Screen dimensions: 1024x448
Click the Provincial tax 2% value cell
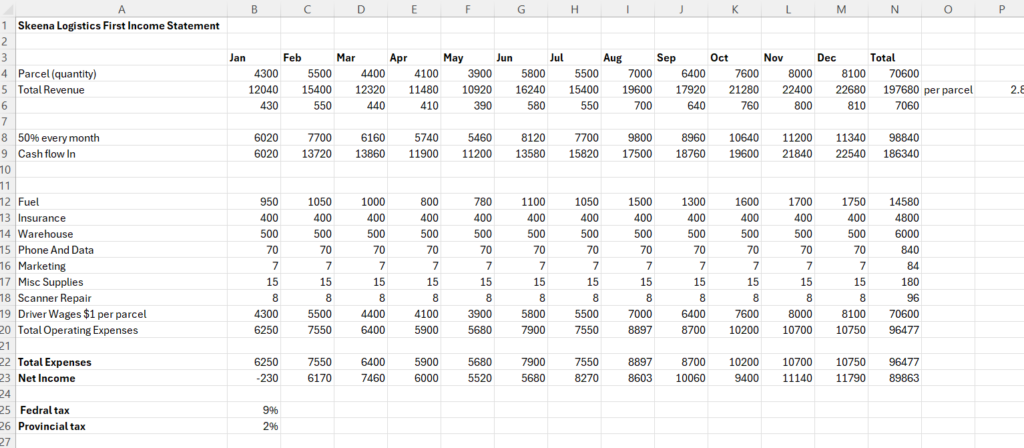tap(253, 426)
